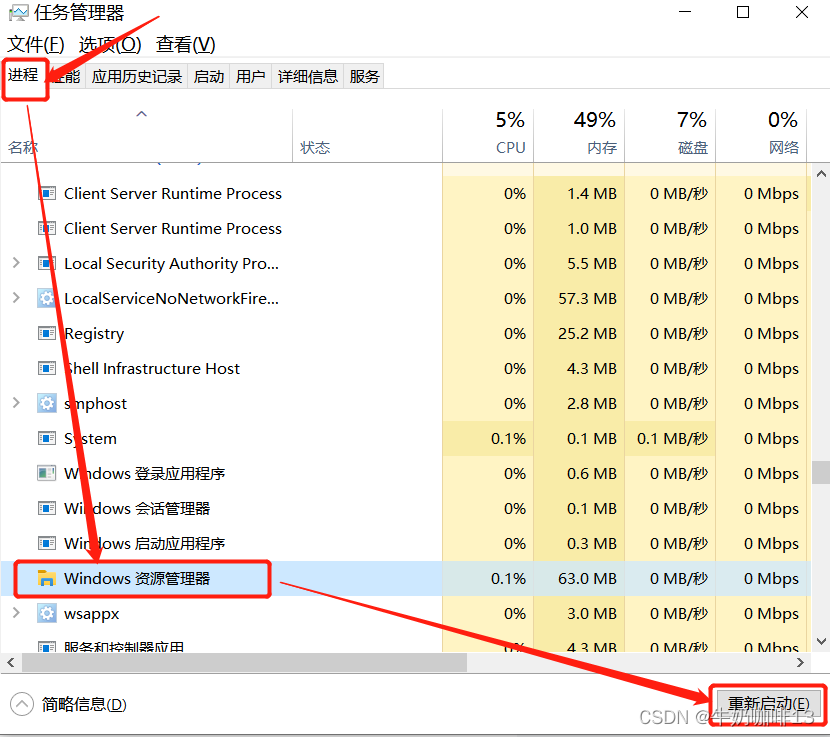The width and height of the screenshot is (830, 737).
Task: Select the Windows 资源管理器 process row
Action: (x=405, y=578)
